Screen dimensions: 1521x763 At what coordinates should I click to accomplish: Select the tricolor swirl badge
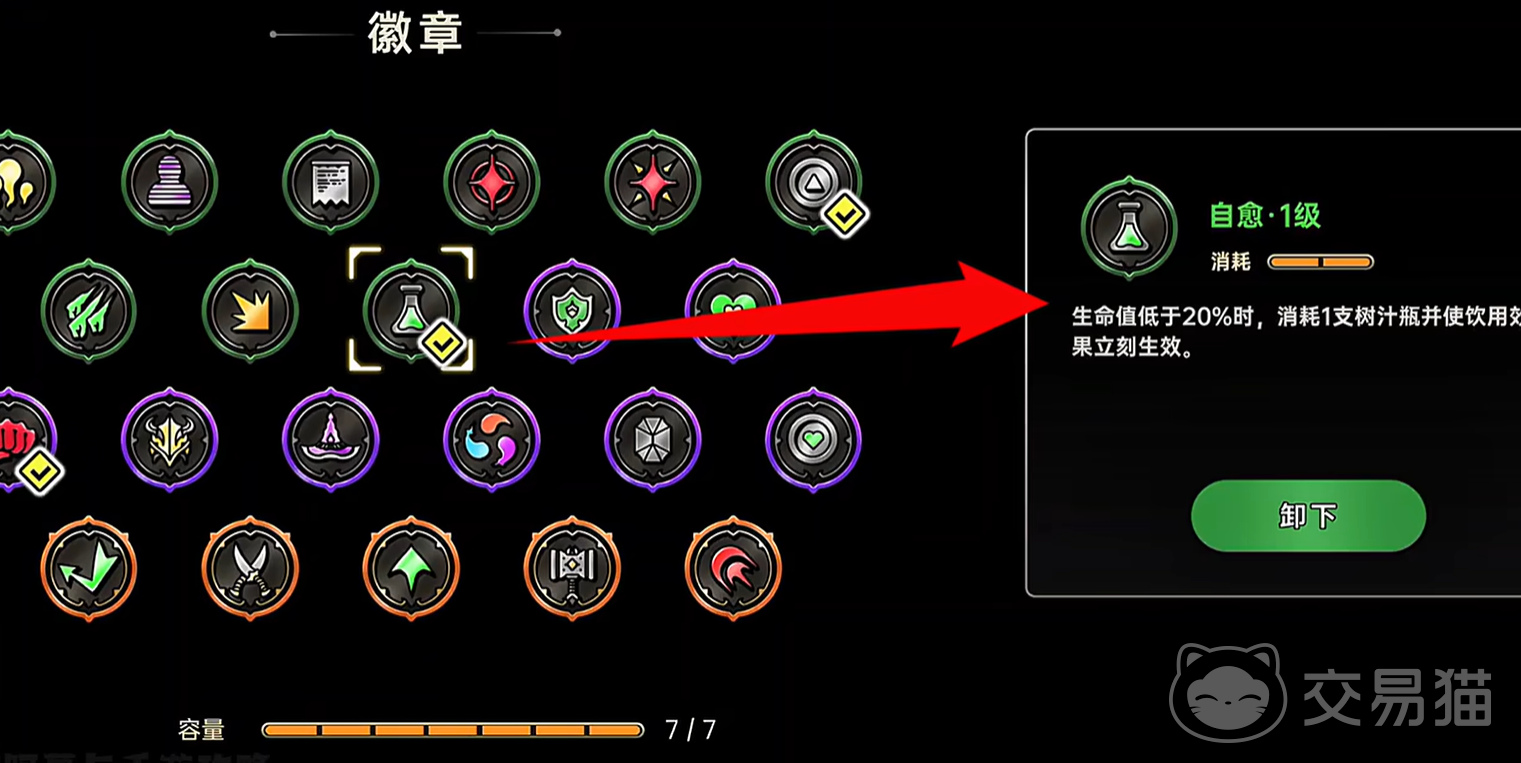pos(491,440)
